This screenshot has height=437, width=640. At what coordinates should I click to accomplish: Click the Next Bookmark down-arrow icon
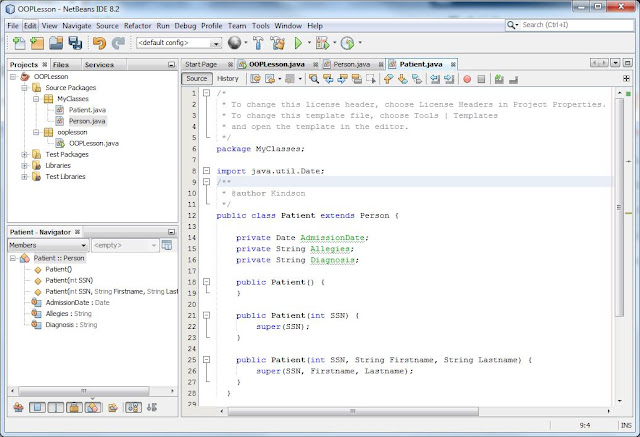tap(402, 79)
